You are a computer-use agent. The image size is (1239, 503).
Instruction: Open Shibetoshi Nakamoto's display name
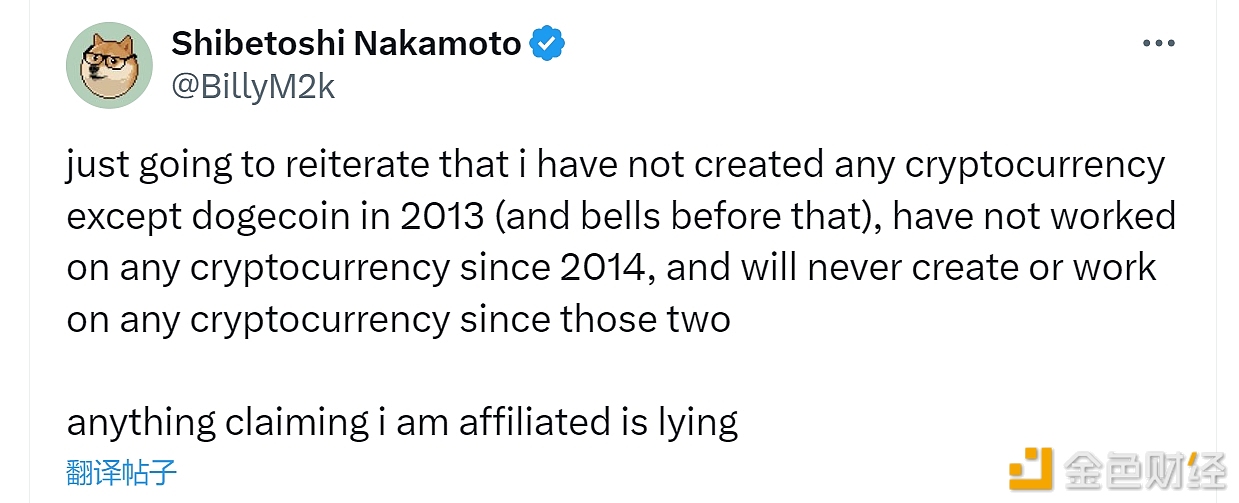tap(346, 44)
